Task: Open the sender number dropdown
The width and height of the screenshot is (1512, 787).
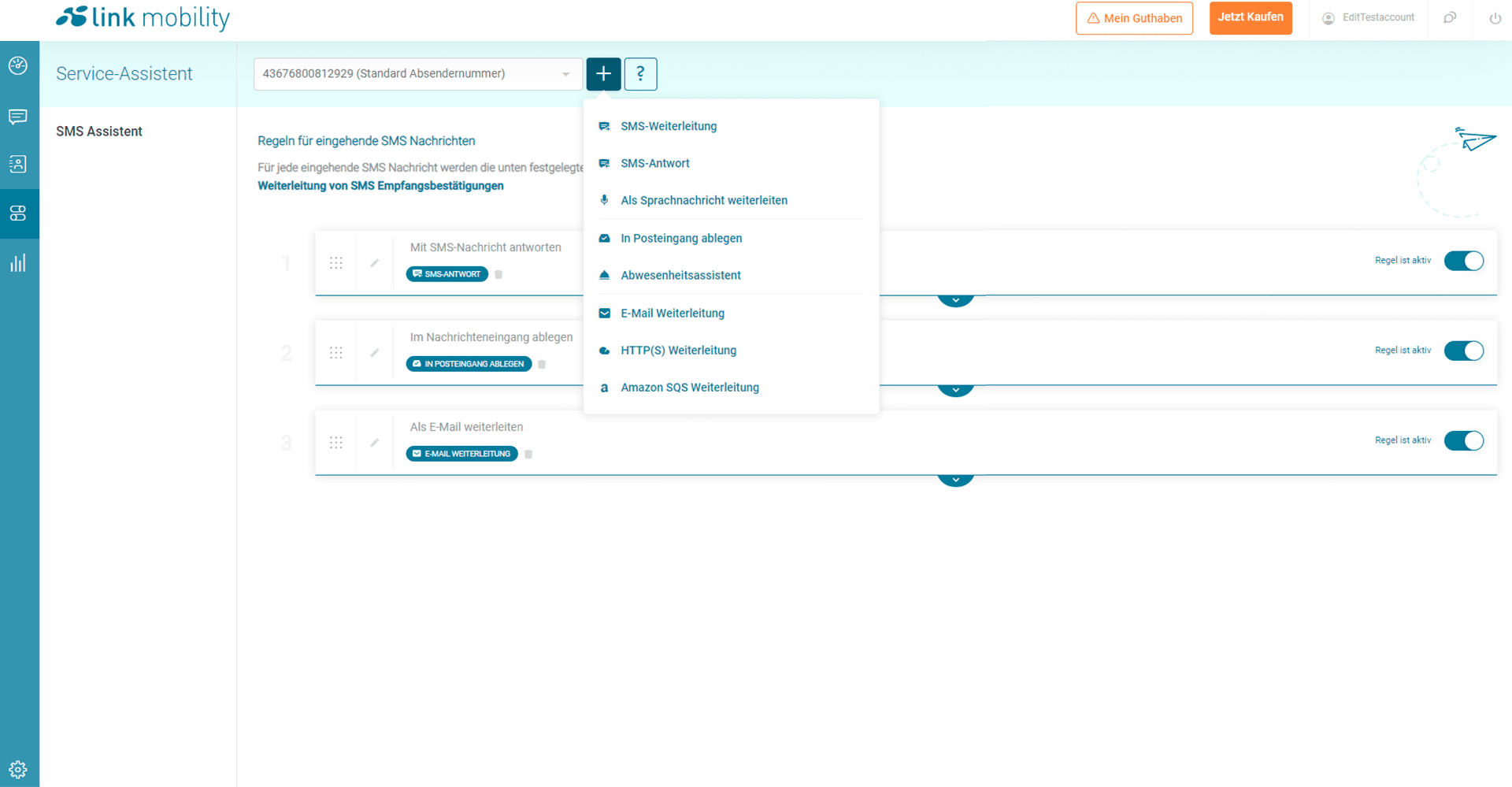Action: (x=417, y=74)
